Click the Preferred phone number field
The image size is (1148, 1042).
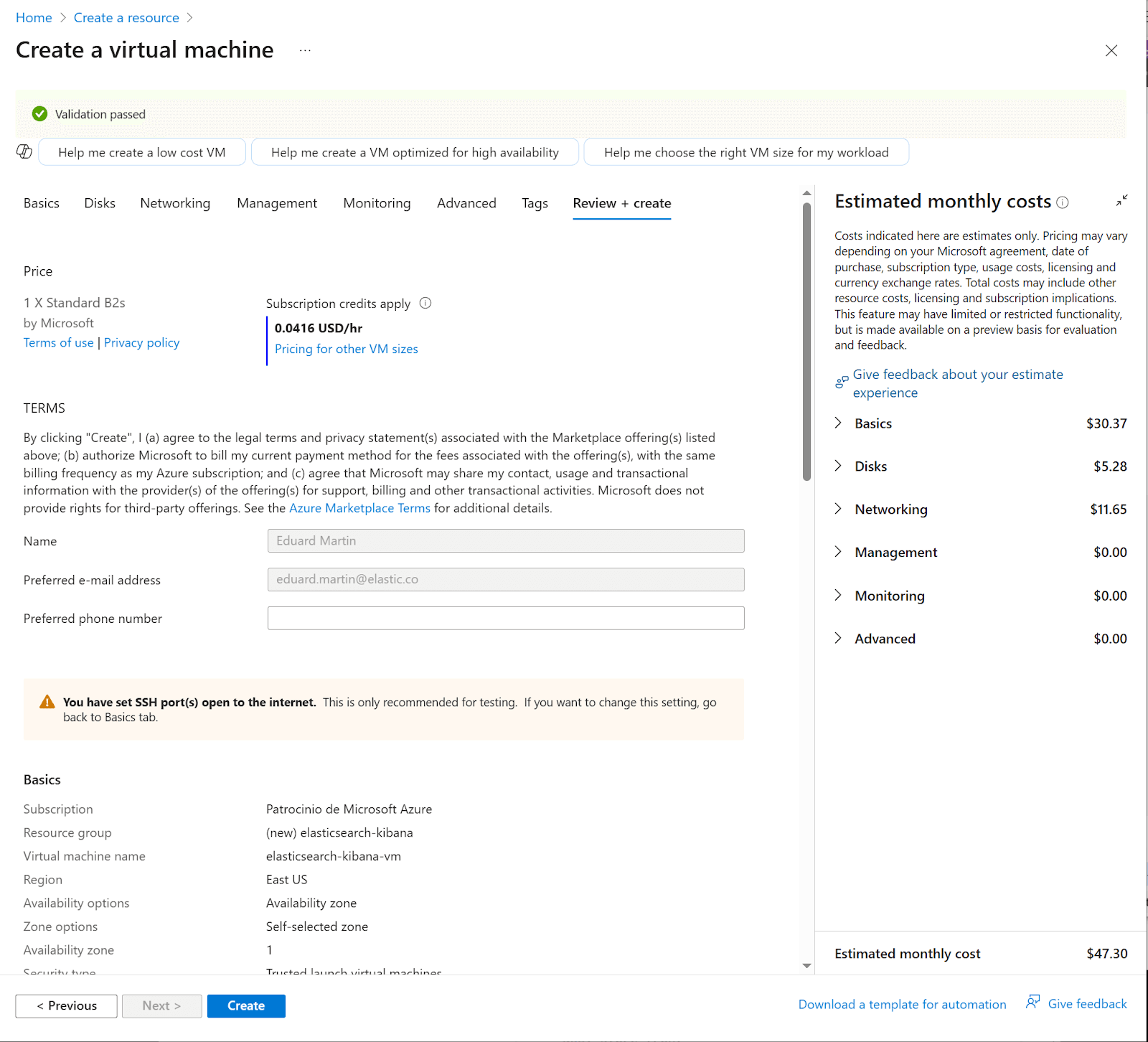coord(505,618)
